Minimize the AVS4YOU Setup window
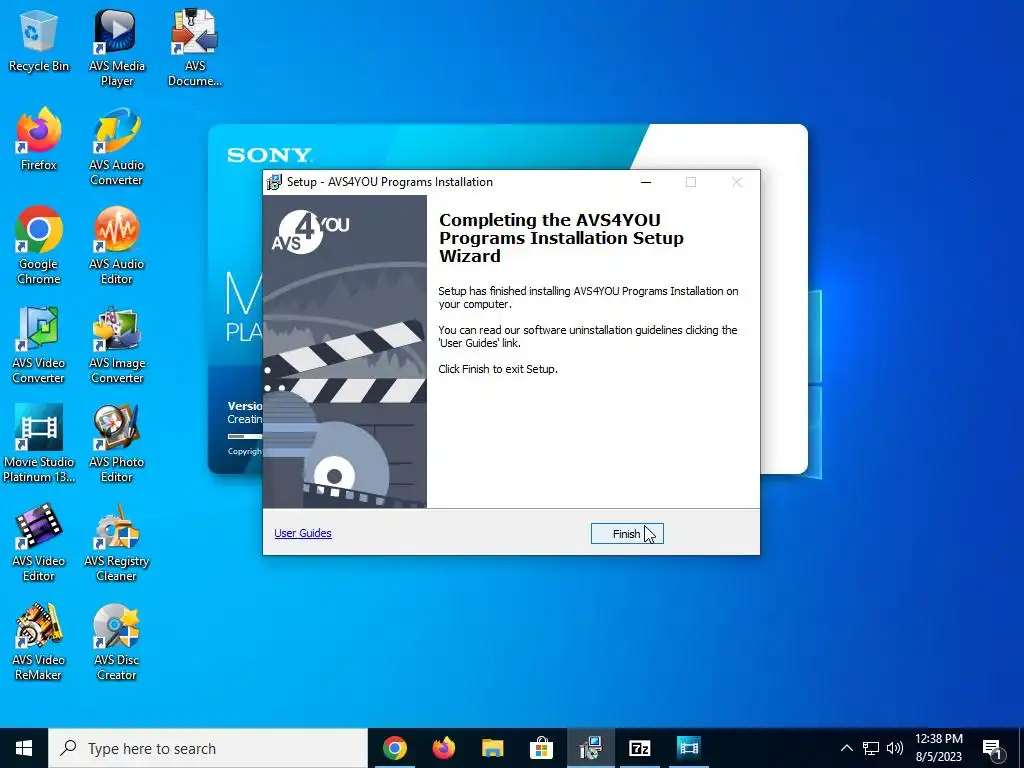 tap(646, 182)
